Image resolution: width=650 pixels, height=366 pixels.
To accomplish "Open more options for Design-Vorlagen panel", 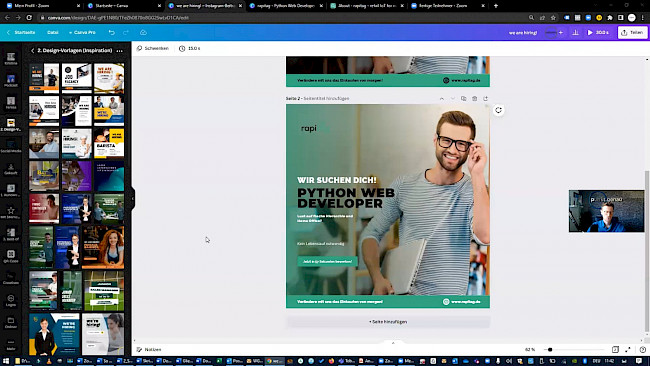I will 119,51.
